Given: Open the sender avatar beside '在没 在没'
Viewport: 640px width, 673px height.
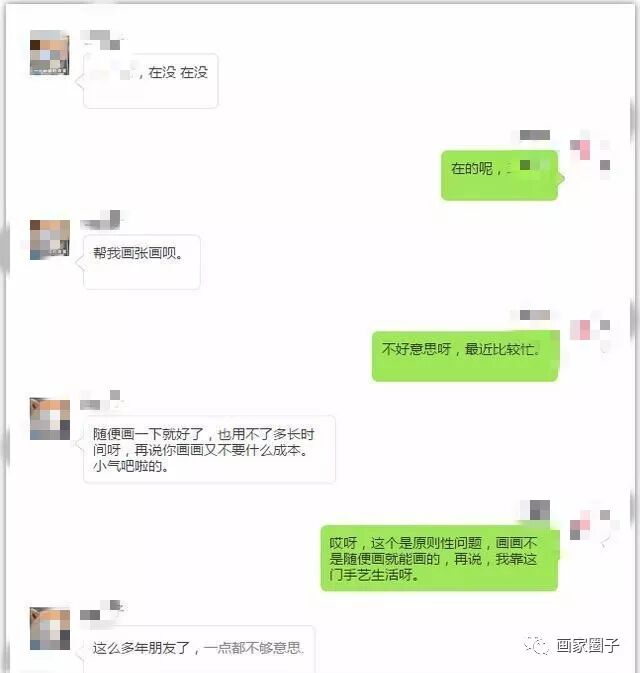Looking at the screenshot, I should 49,52.
